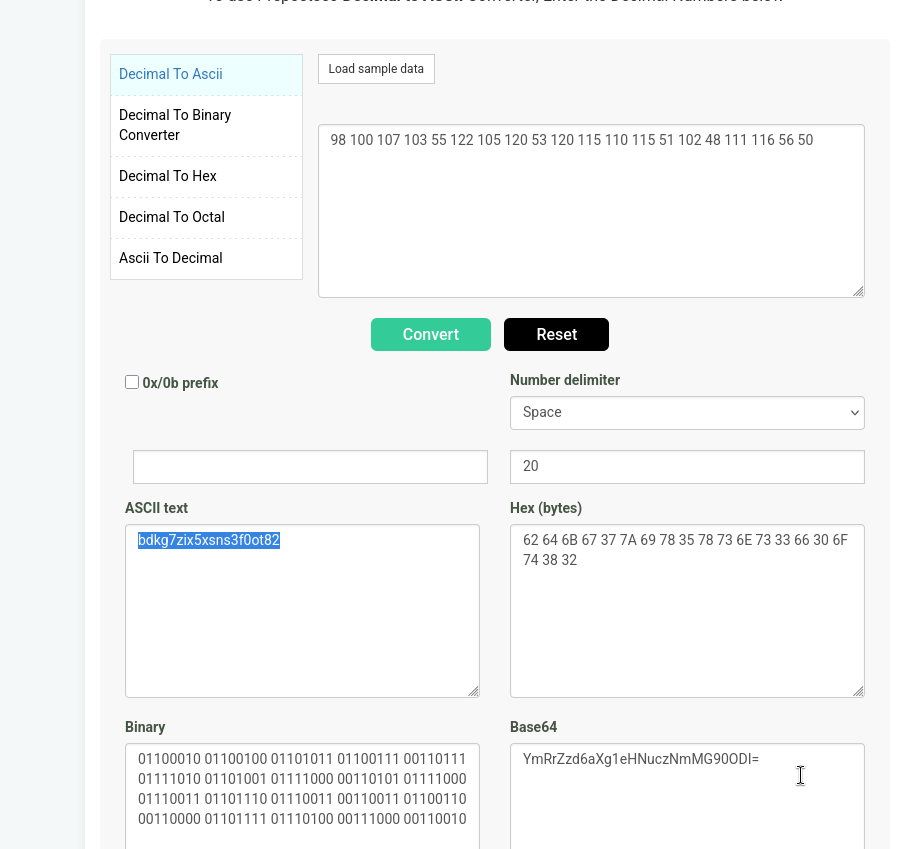
Task: Click the black Reset button
Action: click(x=556, y=334)
